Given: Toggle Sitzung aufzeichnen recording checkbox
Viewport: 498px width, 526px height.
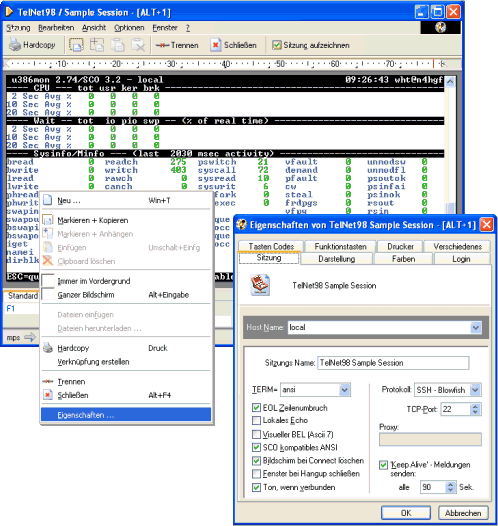Looking at the screenshot, I should click(277, 45).
